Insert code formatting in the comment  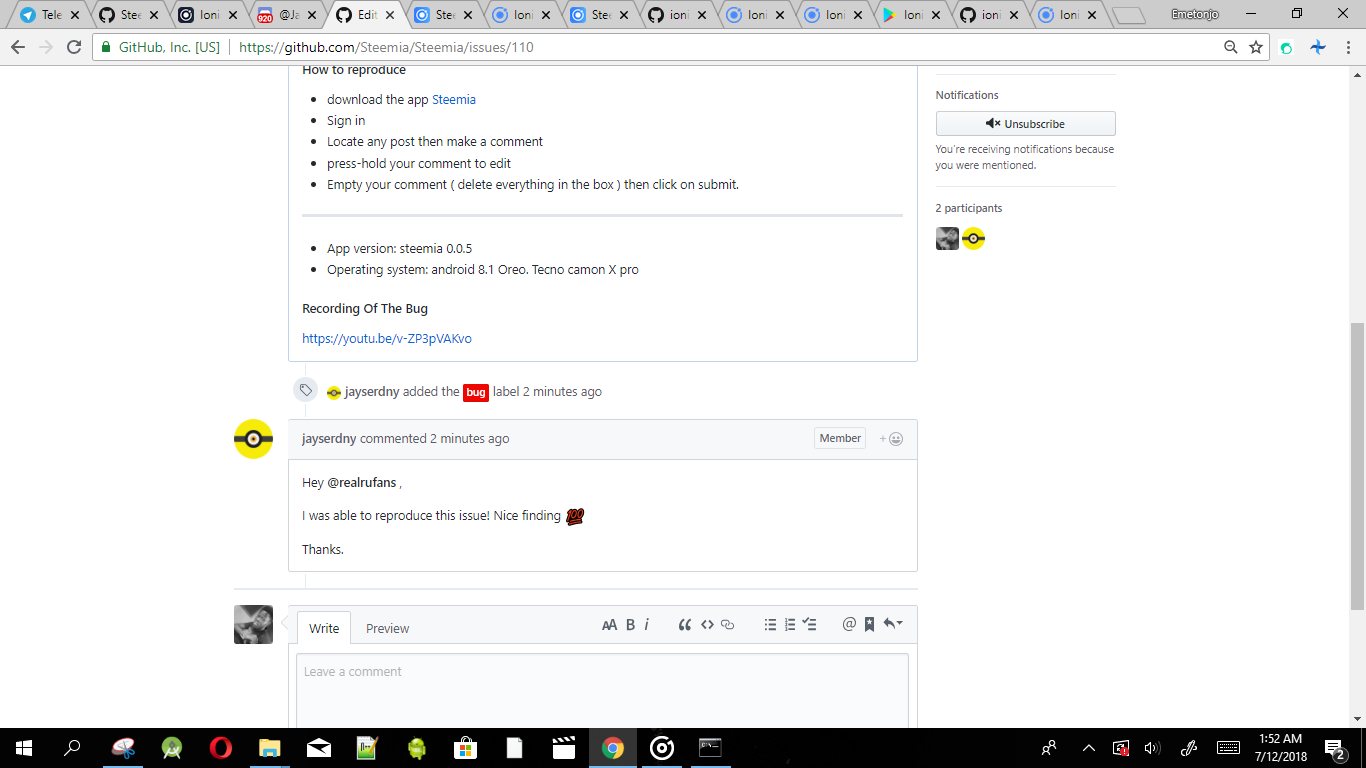point(707,625)
